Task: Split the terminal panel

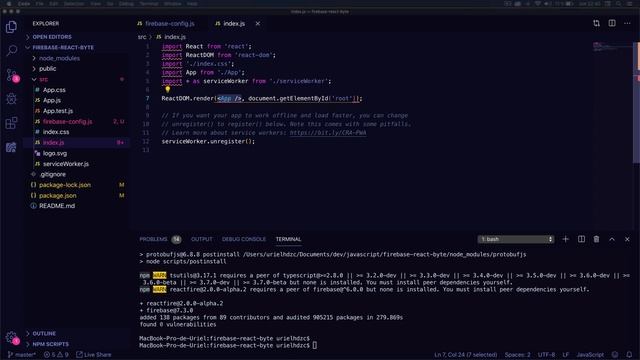Action: 581,239
